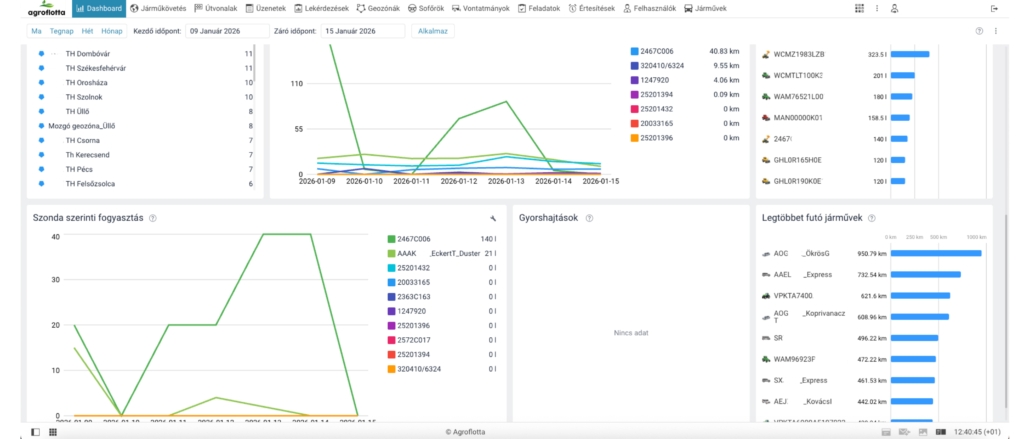Click help icon in the filter bar
Screen dimensions: 1030x439
(979, 31)
